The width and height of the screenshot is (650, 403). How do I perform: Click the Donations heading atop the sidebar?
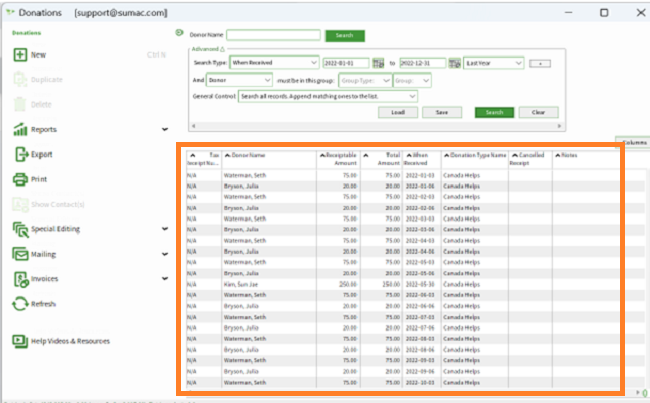pyautogui.click(x=27, y=33)
